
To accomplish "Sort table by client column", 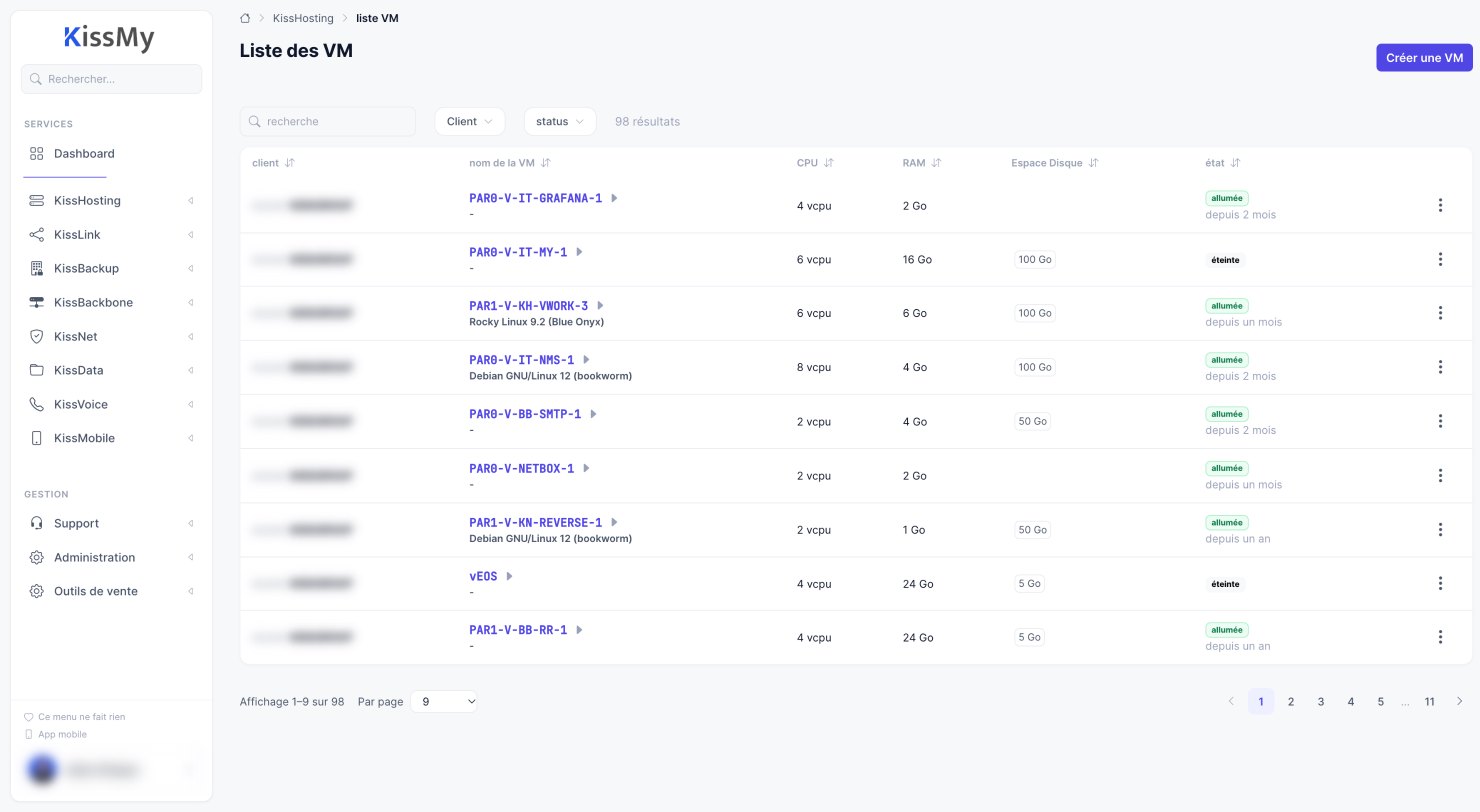I will (290, 163).
